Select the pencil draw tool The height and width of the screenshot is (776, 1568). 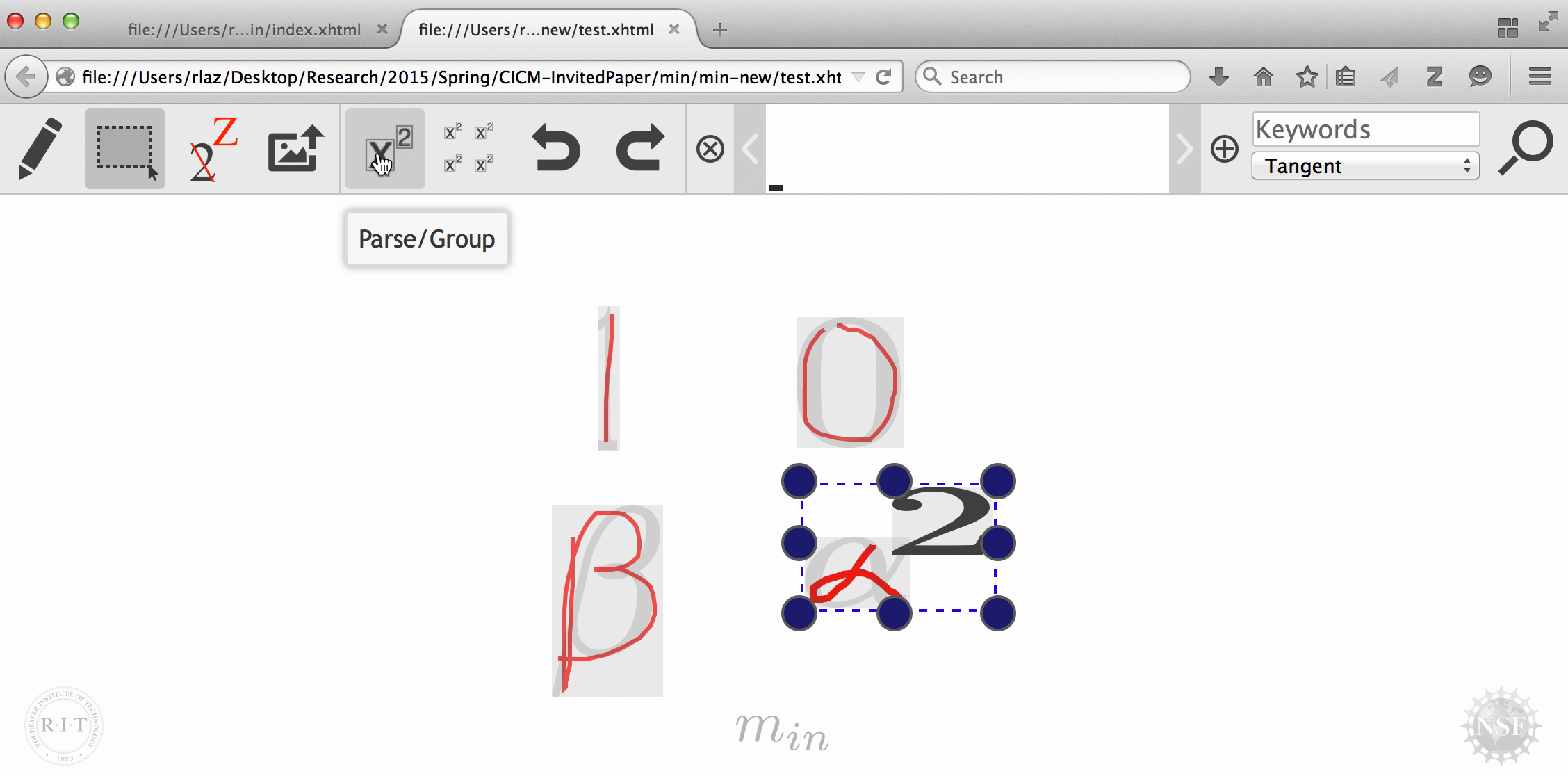40,149
